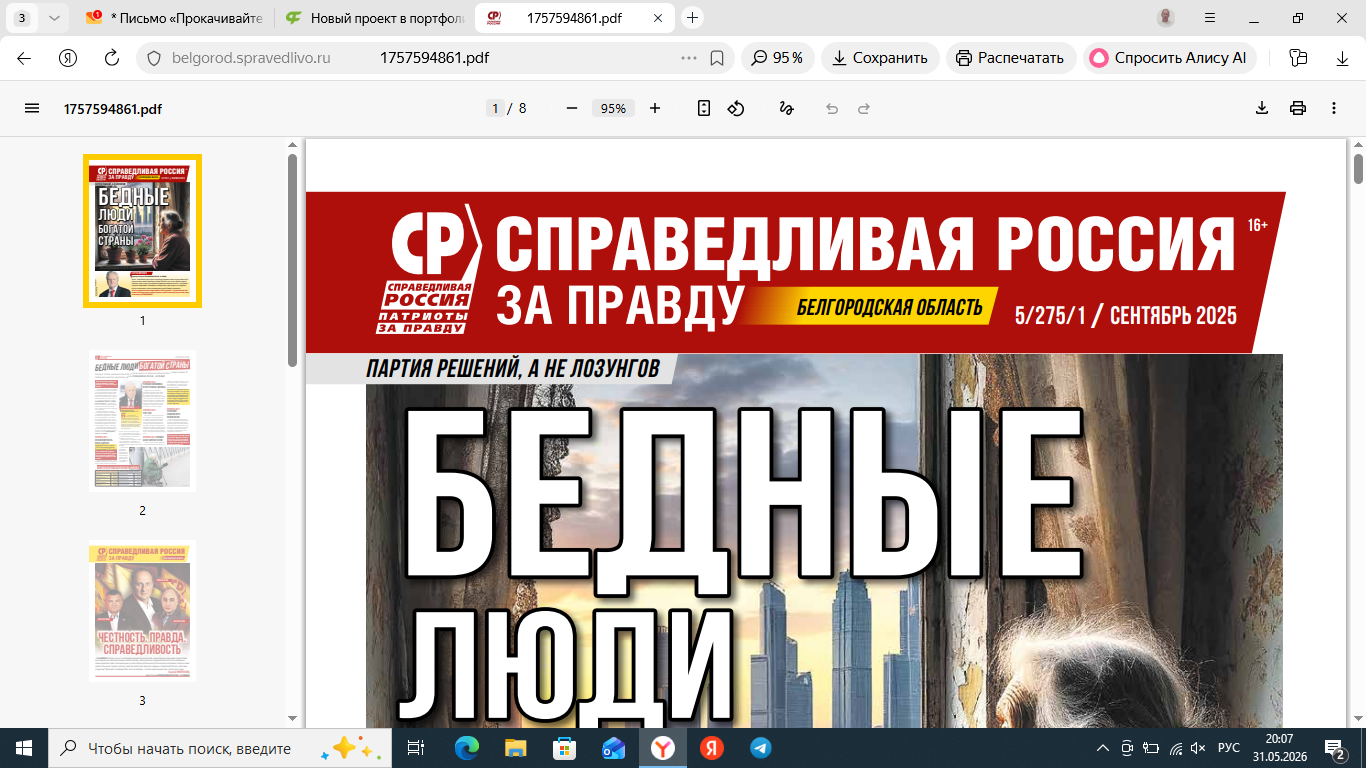This screenshot has width=1366, height=768.
Task: Open the browser profile avatar
Action: [x=1166, y=18]
